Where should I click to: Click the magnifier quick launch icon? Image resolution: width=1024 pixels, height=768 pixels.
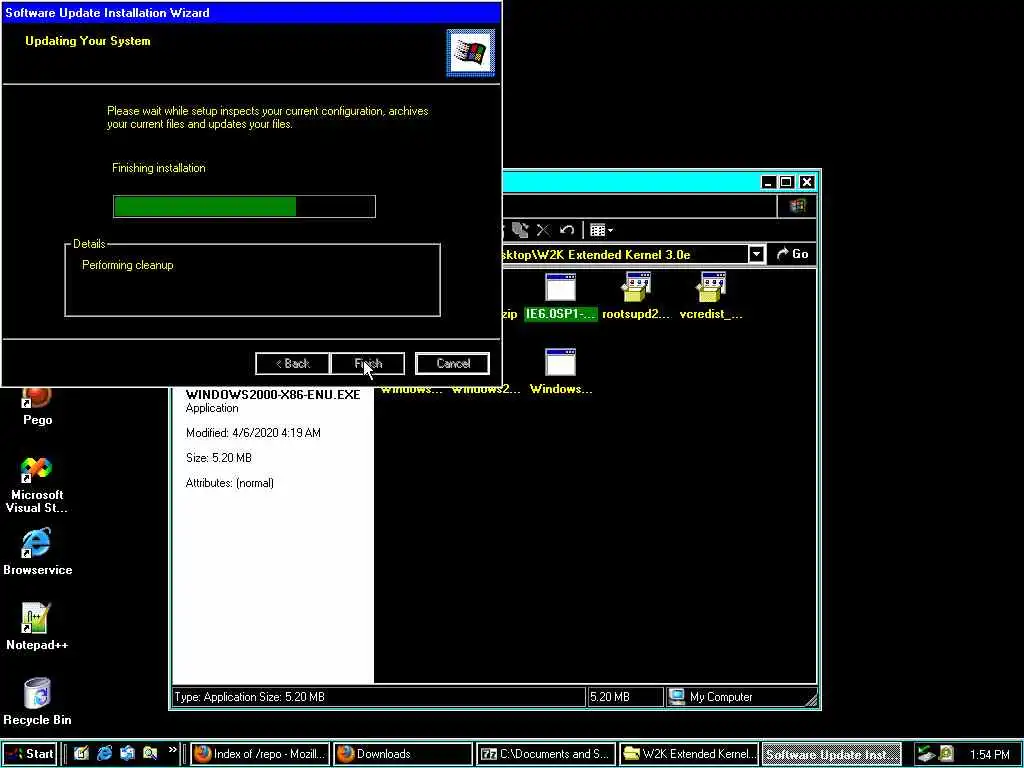click(x=150, y=754)
